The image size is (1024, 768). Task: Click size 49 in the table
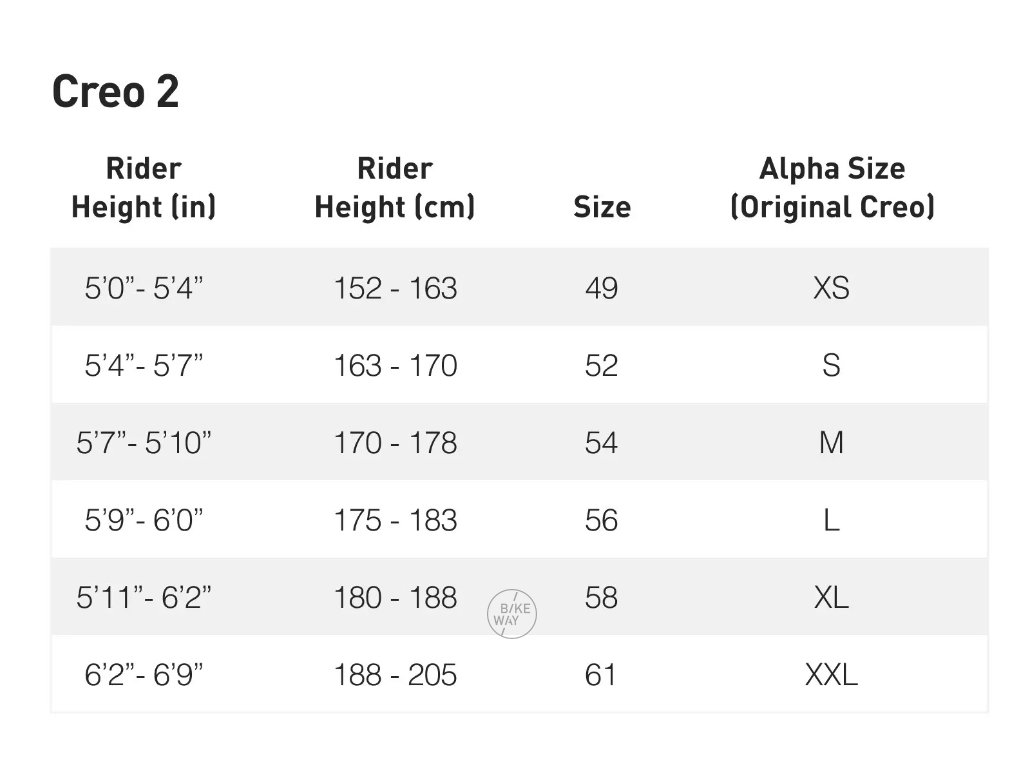click(x=602, y=288)
